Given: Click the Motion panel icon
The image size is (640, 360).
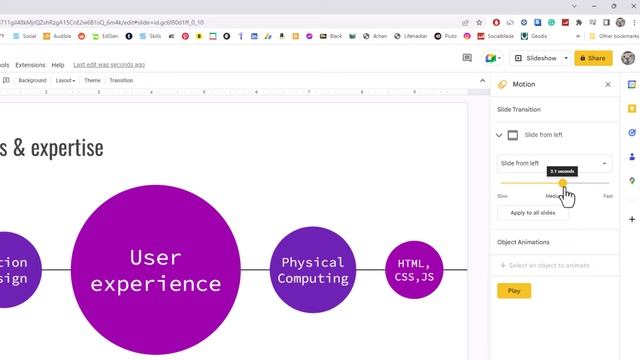Looking at the screenshot, I should click(502, 84).
